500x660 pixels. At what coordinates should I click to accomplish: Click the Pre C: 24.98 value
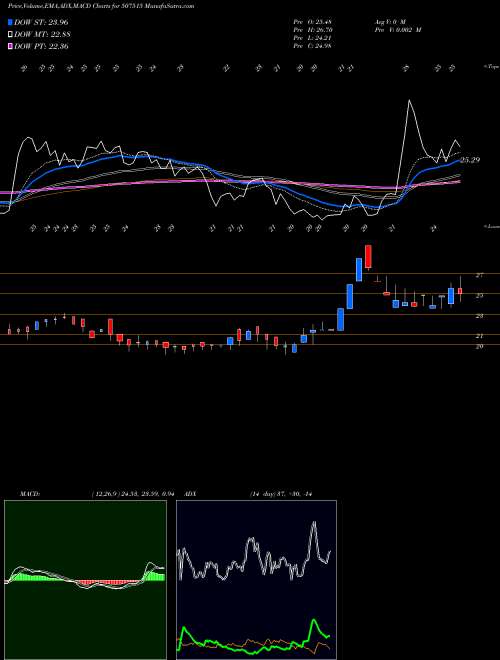[x=313, y=46]
